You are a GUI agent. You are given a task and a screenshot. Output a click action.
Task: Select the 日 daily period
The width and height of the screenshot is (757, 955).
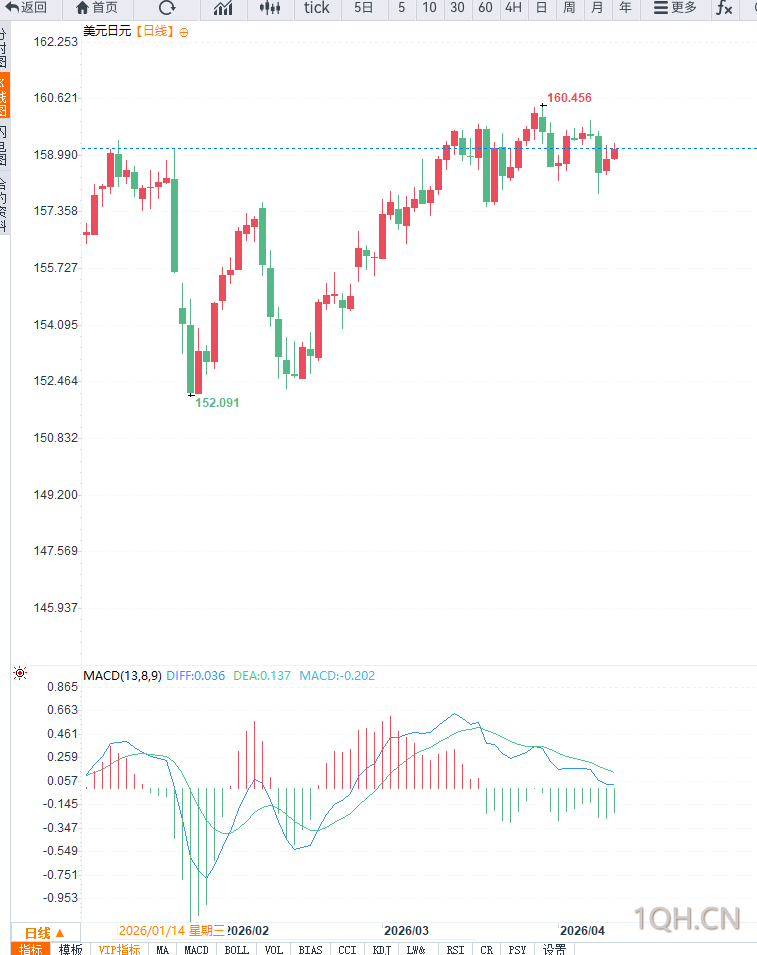click(541, 8)
